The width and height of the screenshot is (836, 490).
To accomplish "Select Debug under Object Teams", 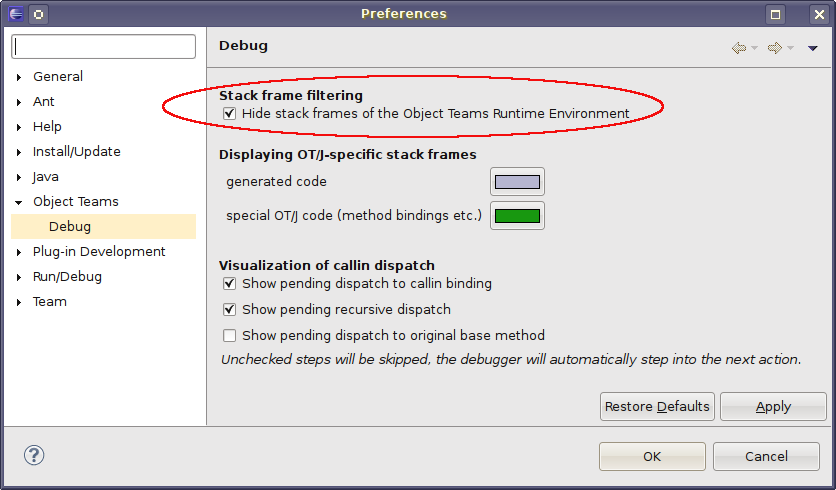I will click(x=70, y=227).
